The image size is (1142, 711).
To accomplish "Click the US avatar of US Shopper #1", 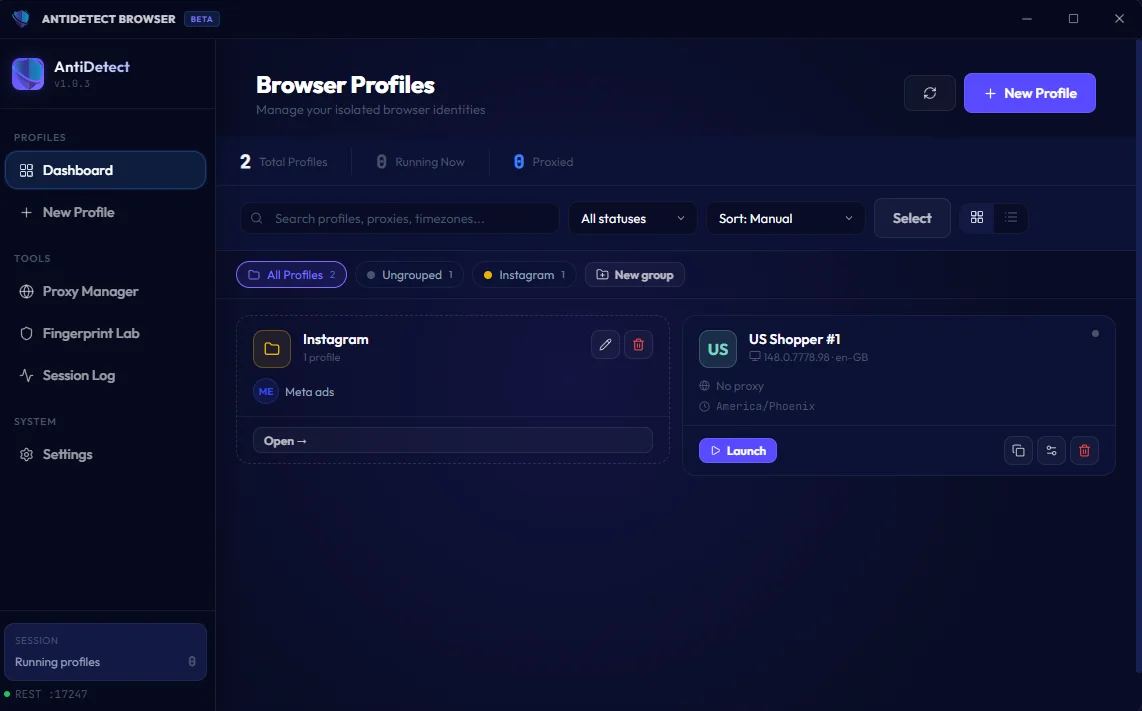I will point(718,349).
